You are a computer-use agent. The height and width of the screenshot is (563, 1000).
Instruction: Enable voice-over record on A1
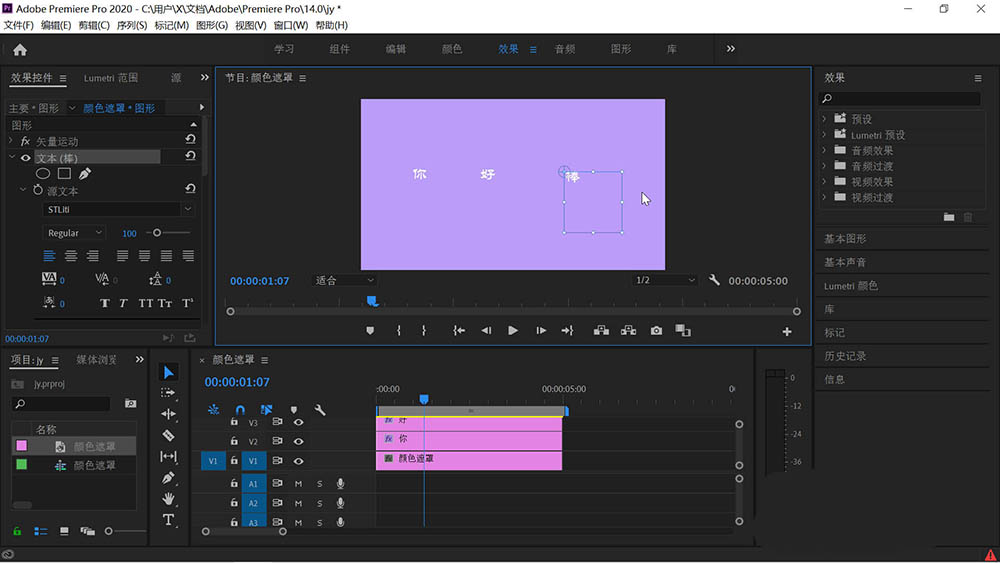coord(341,484)
